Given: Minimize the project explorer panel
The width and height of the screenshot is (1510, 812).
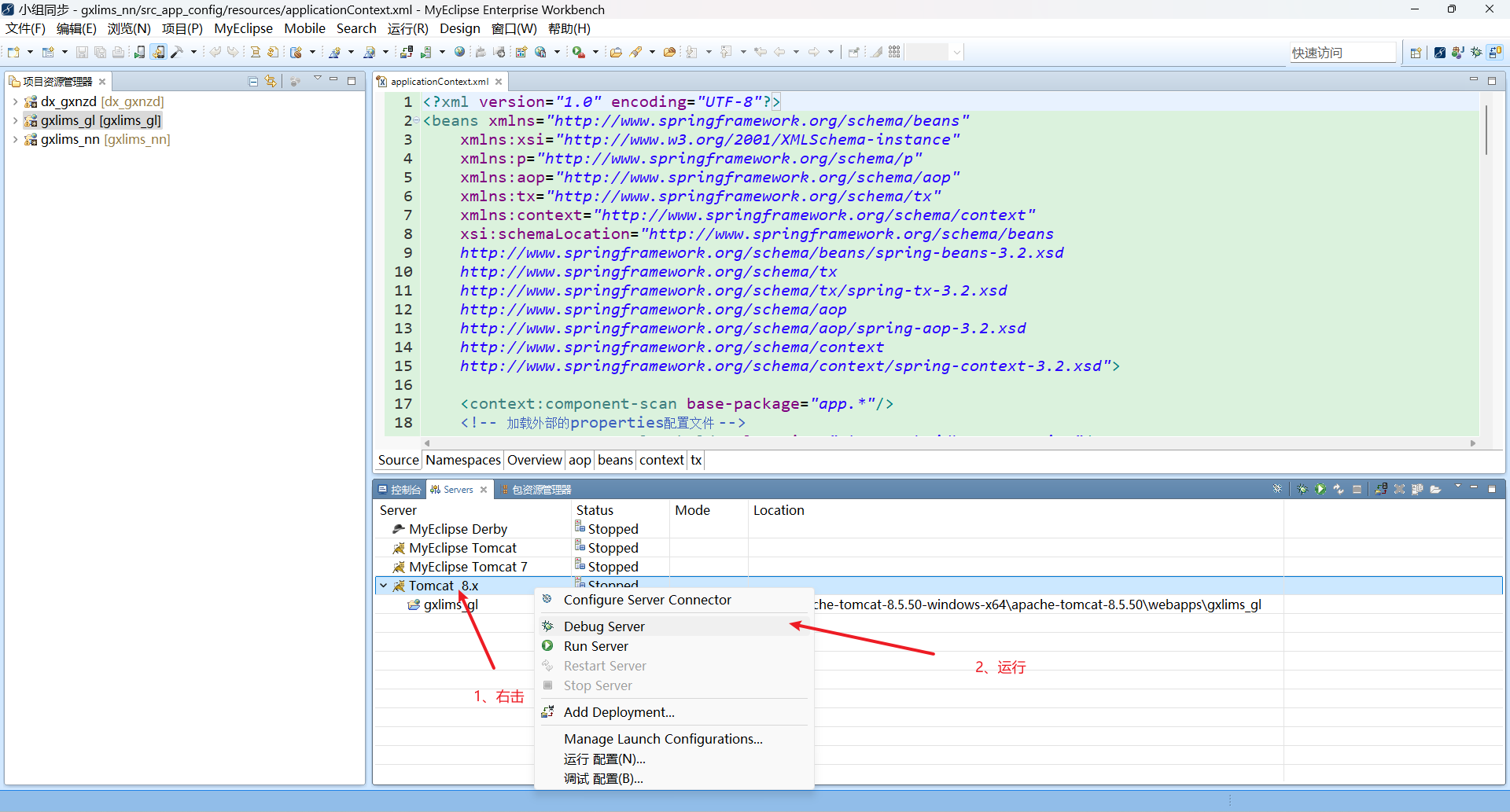Looking at the screenshot, I should pos(333,80).
